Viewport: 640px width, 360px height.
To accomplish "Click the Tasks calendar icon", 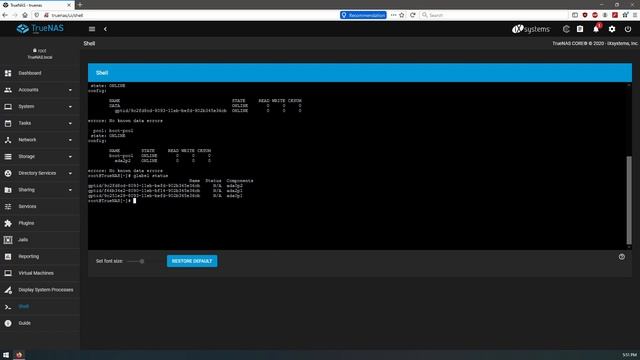I will [x=8, y=123].
